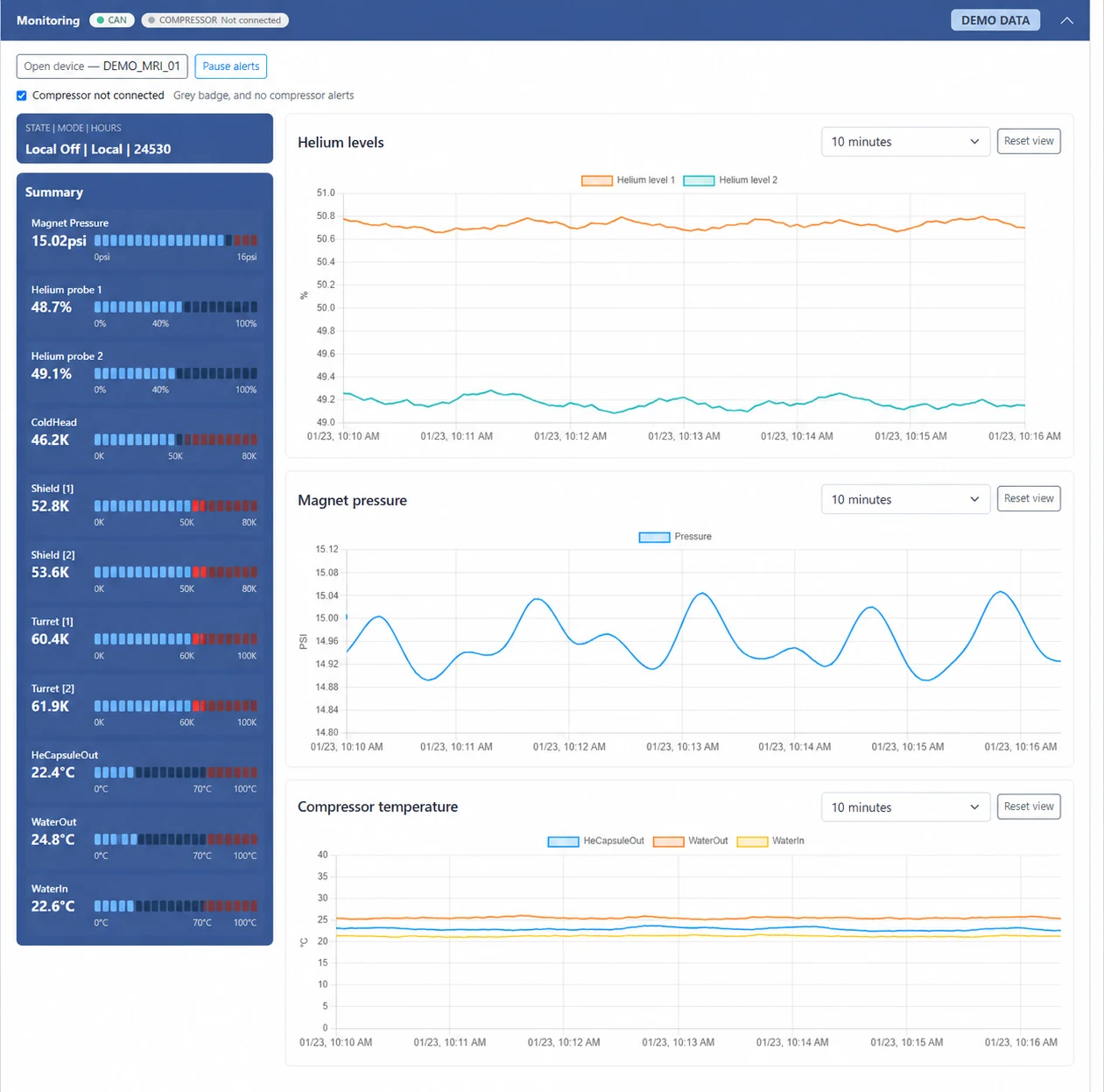Reset view of Compressor temperature chart
1104x1092 pixels.
pos(1029,807)
